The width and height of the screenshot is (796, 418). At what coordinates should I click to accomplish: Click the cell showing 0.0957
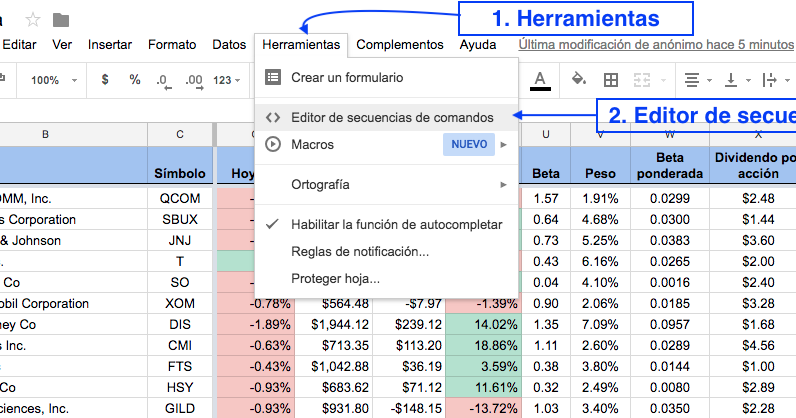point(670,324)
